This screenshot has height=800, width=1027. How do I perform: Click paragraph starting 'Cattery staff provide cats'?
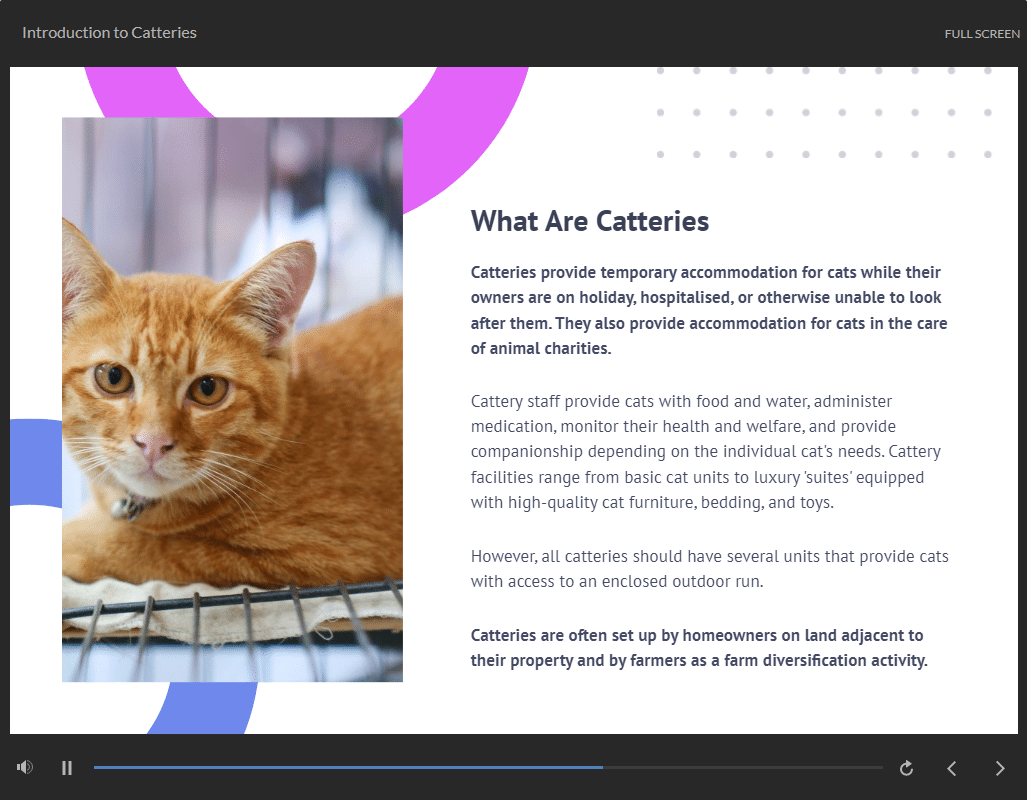point(706,451)
